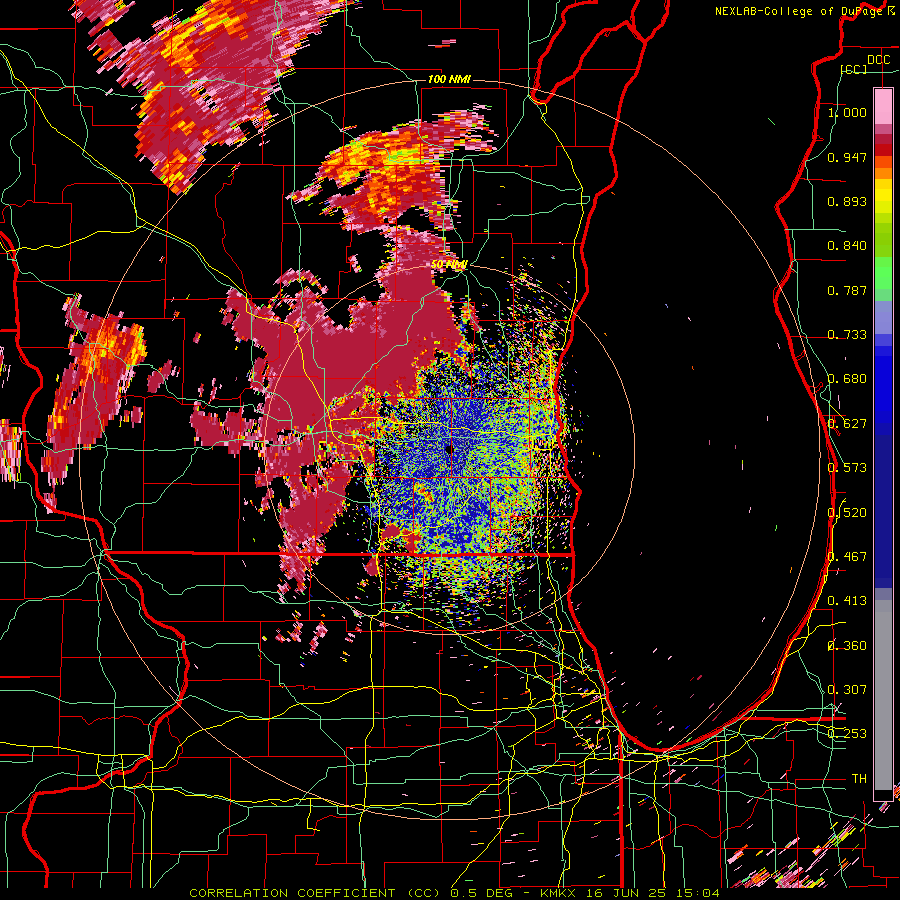Select the 0.680 color scale value
Screen dimensions: 900x900
point(847,379)
